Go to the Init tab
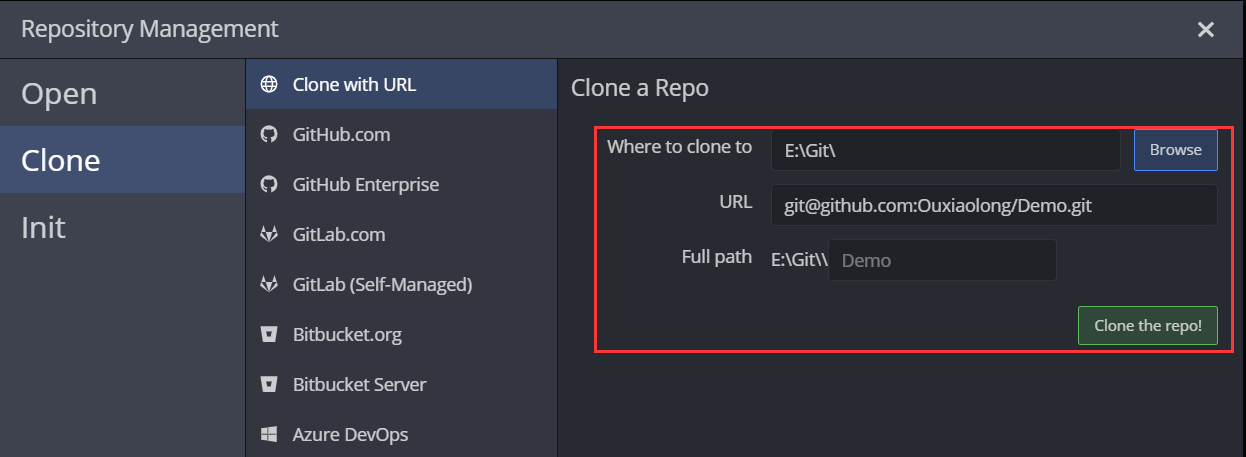 click(x=123, y=227)
